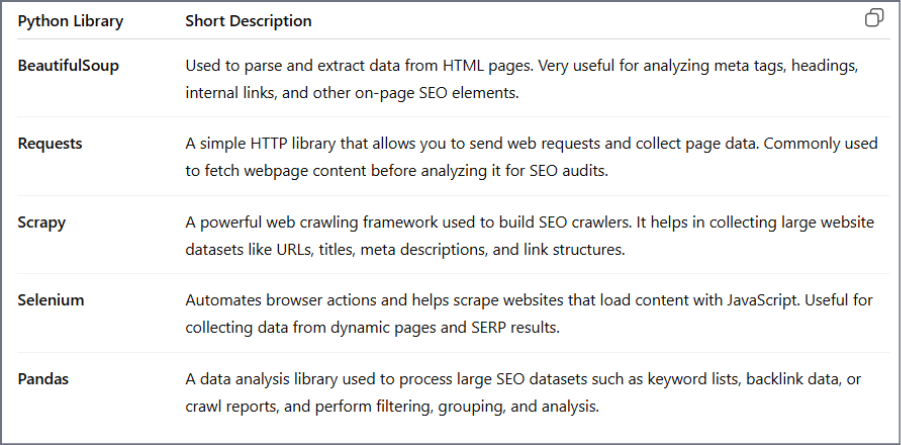Select the Selenium library name

50,300
